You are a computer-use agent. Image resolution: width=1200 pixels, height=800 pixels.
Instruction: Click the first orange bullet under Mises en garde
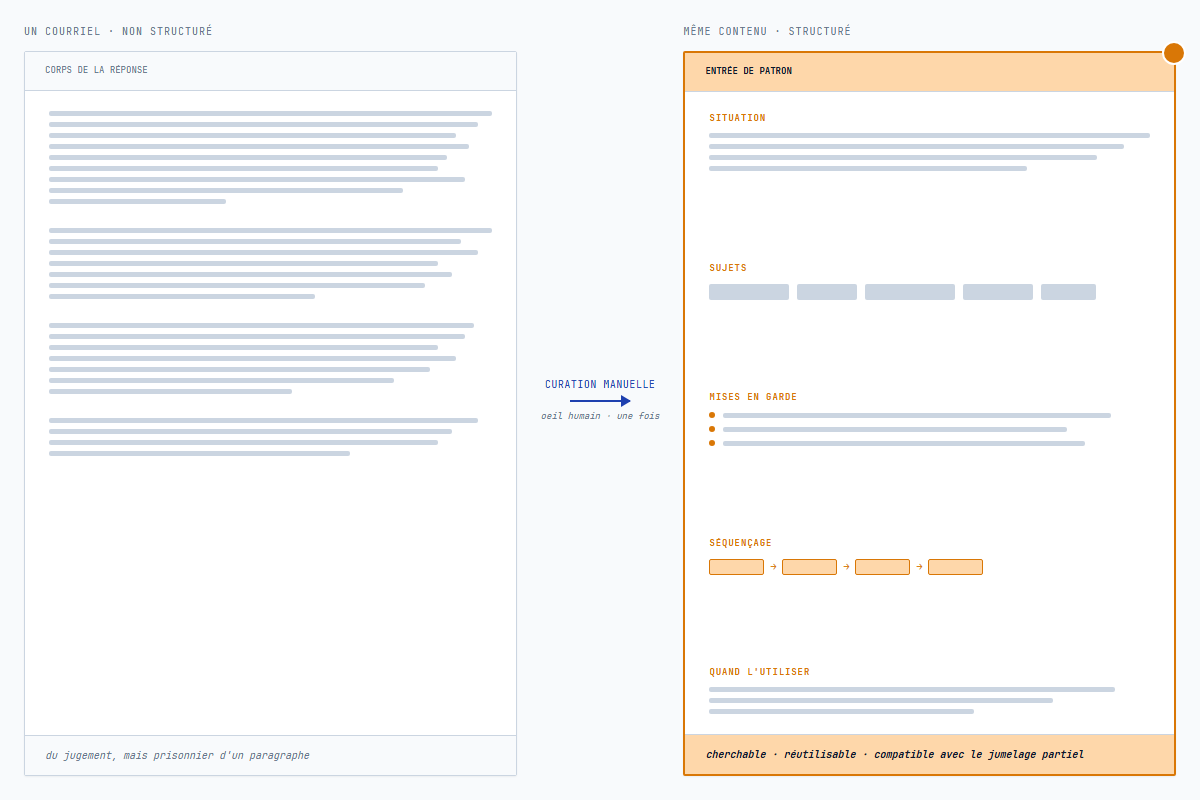click(712, 415)
